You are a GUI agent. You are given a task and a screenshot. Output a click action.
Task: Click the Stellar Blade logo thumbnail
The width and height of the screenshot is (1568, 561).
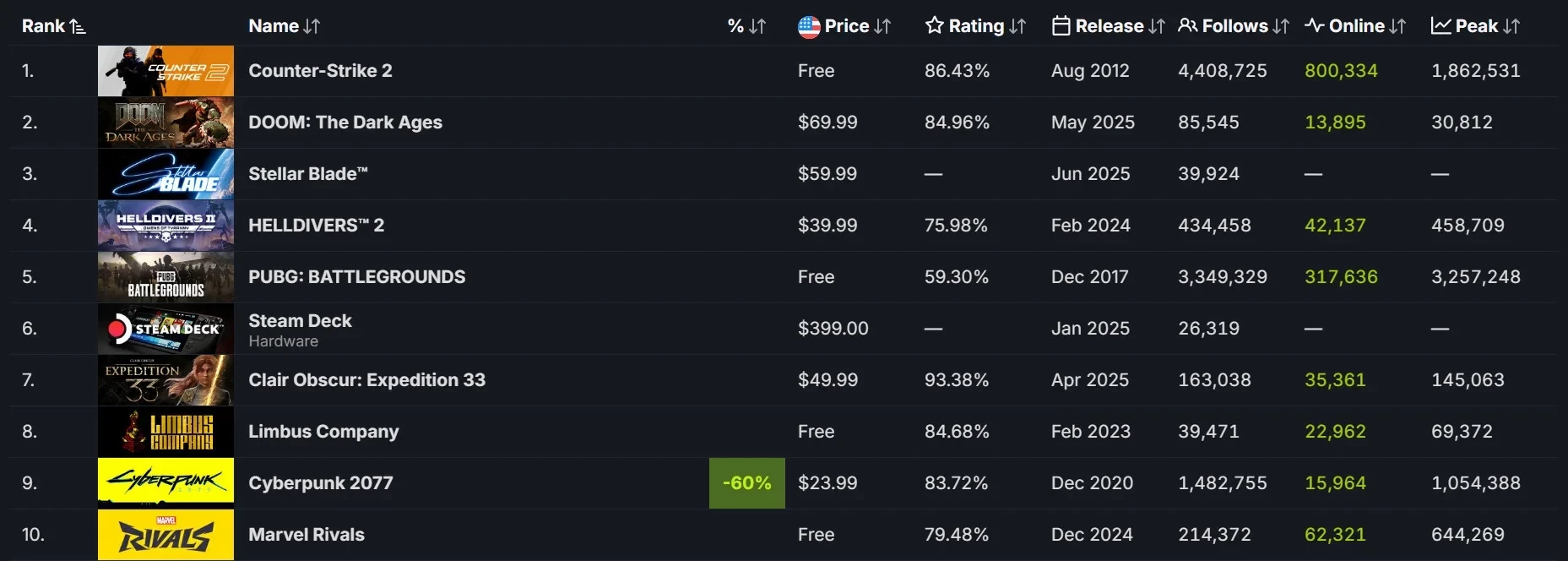pos(165,174)
